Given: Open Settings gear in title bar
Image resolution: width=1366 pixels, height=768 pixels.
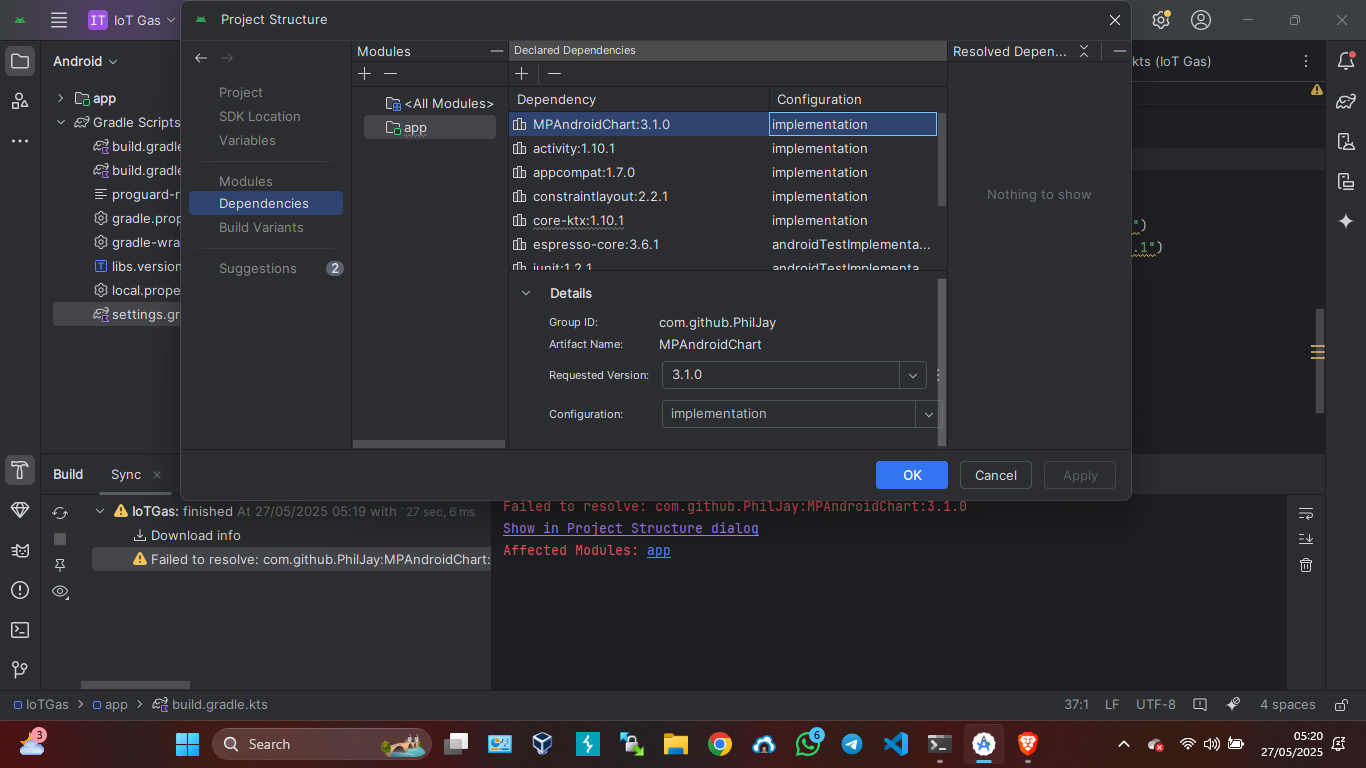Looking at the screenshot, I should (1160, 20).
